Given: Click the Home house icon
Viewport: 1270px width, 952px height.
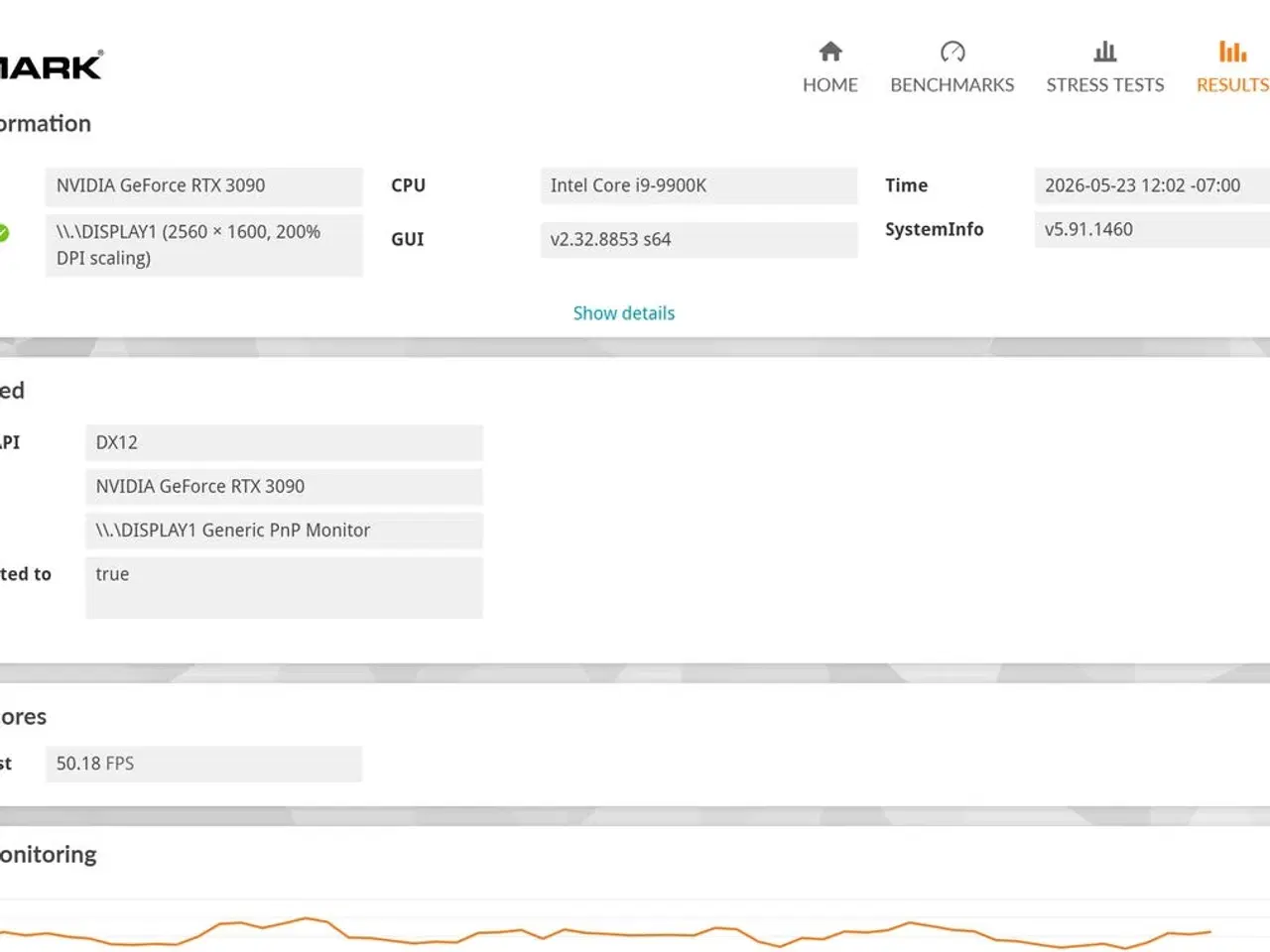Looking at the screenshot, I should pos(830,51).
